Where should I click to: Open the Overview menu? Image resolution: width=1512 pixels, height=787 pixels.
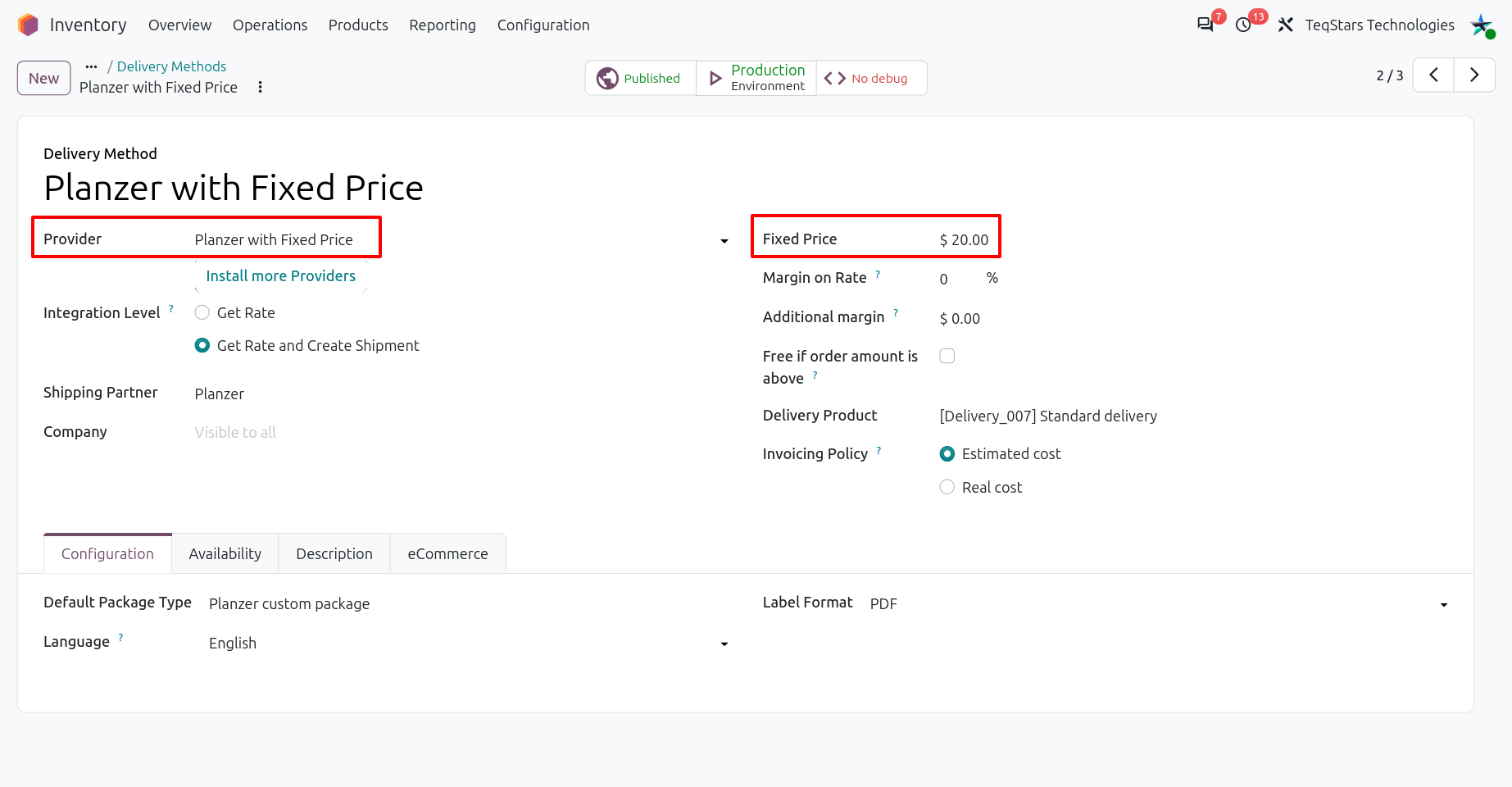[179, 25]
